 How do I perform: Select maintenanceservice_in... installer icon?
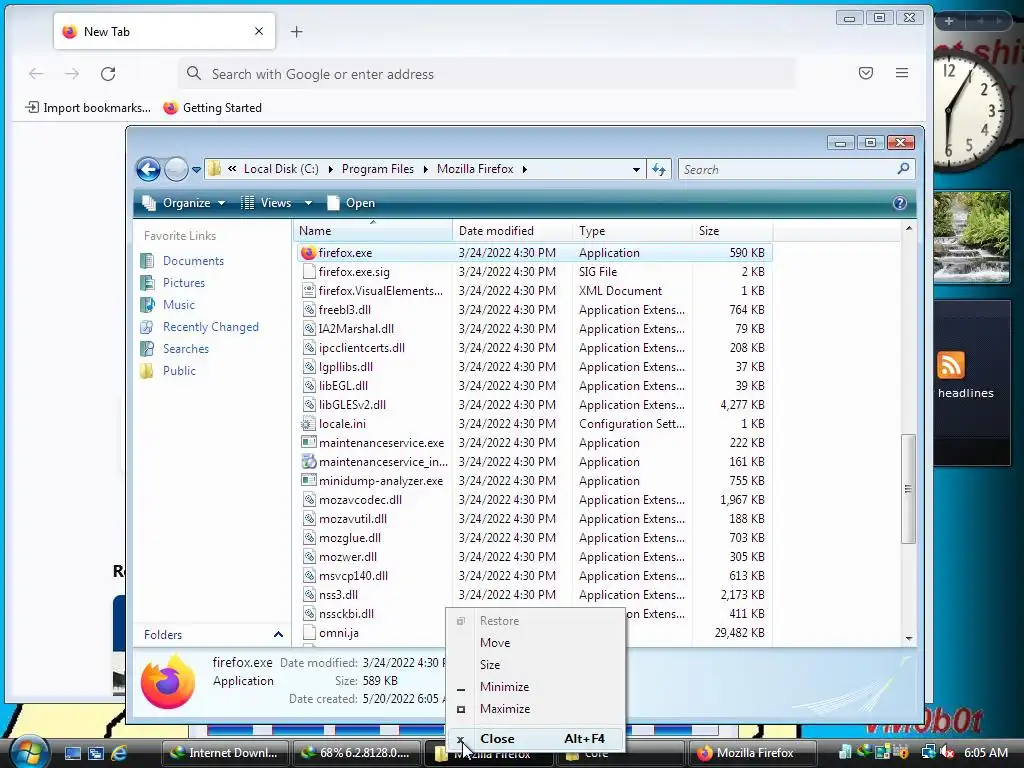(308, 461)
